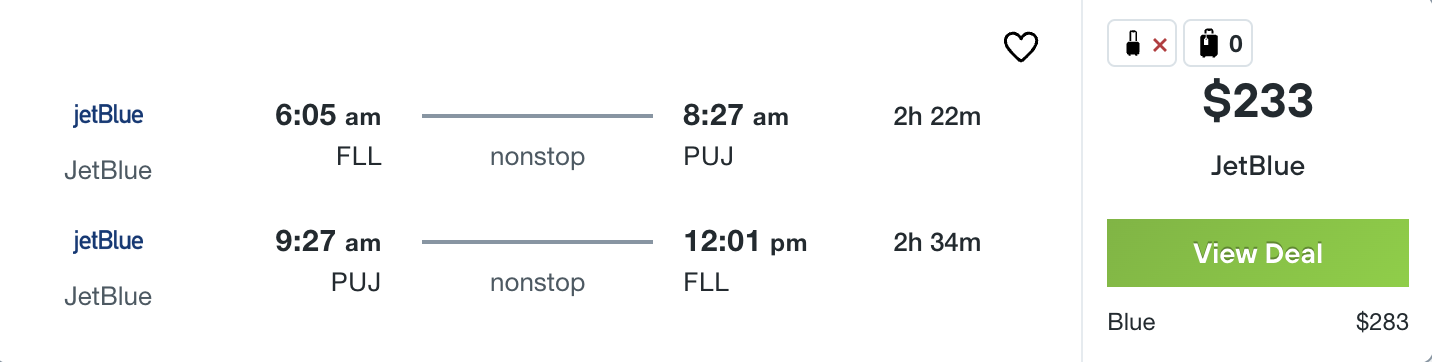Image resolution: width=1432 pixels, height=362 pixels.
Task: Click the JetBlue logo on outbound flight
Action: [108, 115]
